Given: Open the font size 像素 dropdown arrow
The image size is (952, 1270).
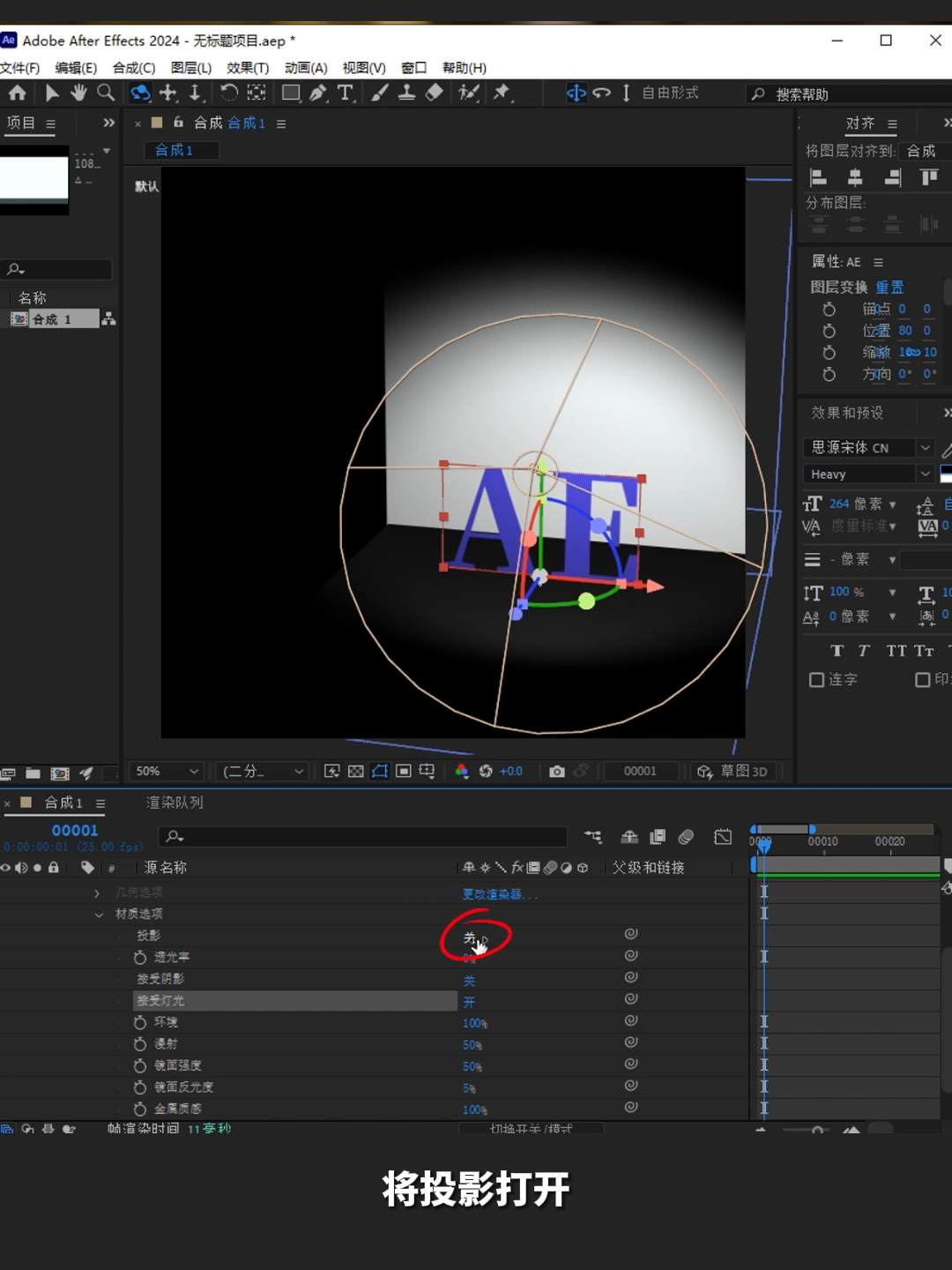Looking at the screenshot, I should click(x=893, y=504).
